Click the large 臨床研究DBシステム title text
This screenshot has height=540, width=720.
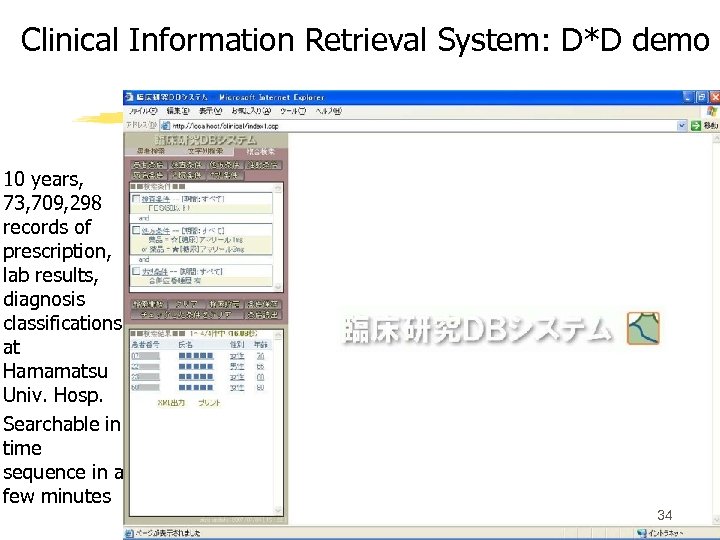click(477, 329)
